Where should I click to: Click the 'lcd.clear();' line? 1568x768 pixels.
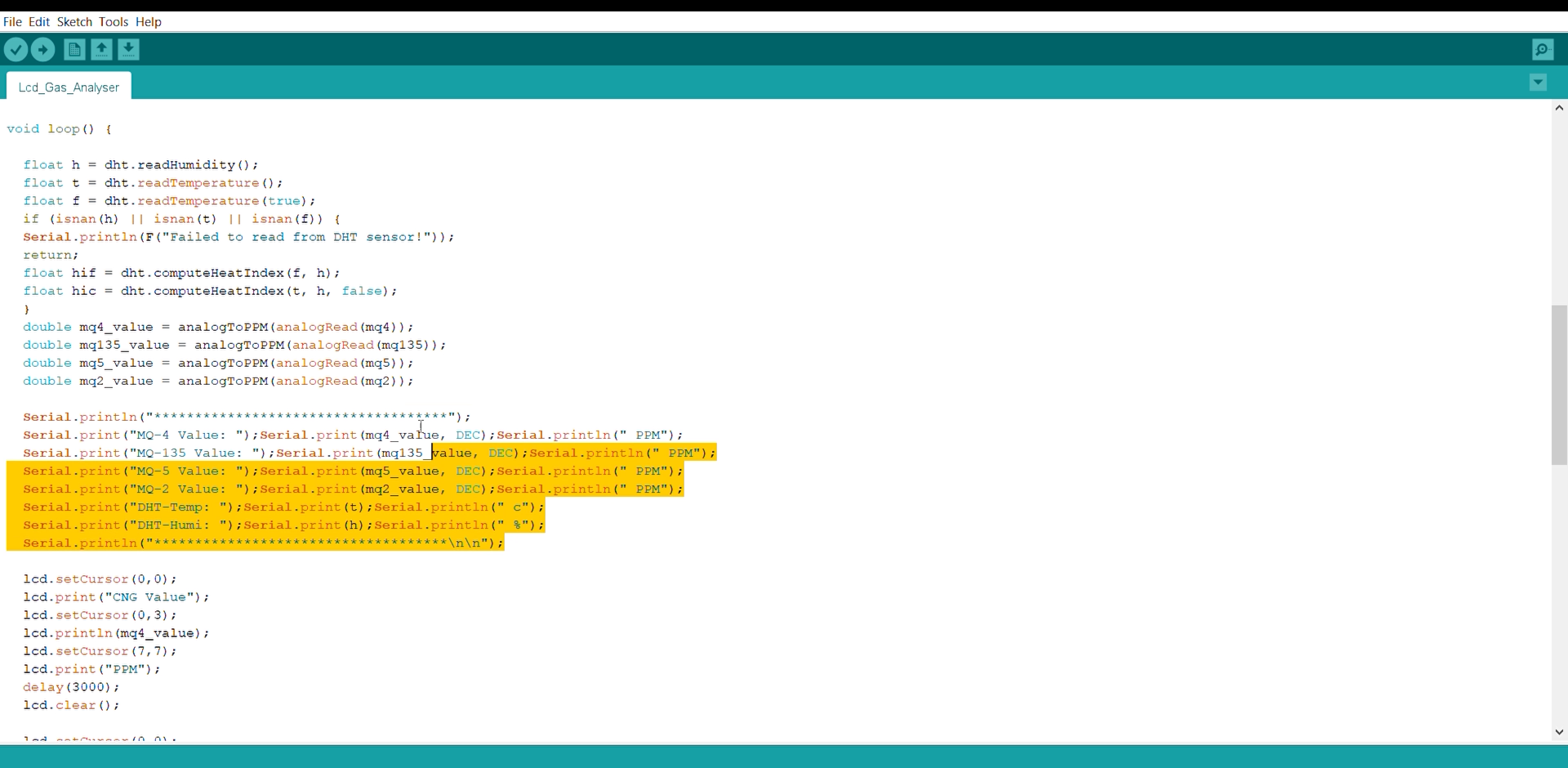coord(71,704)
